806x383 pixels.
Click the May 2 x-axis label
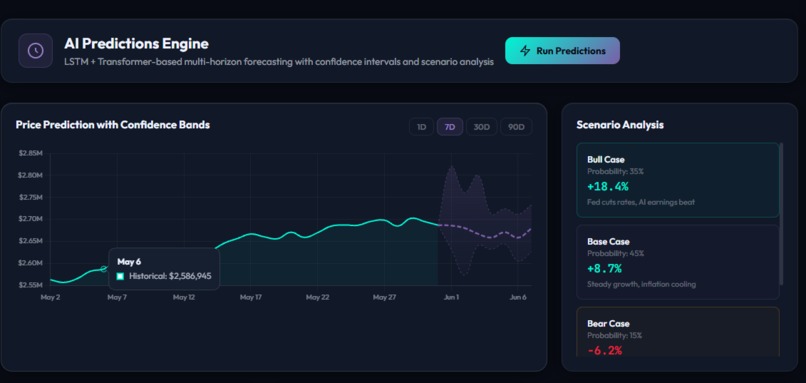click(x=50, y=297)
